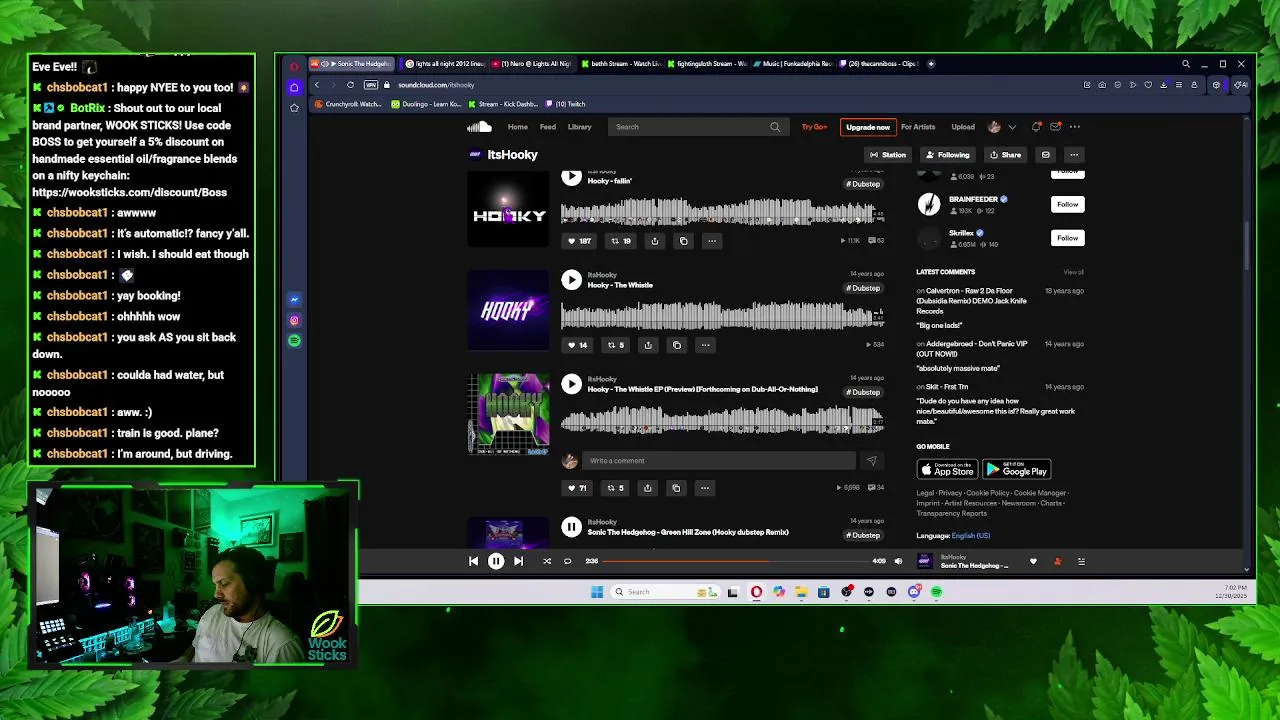Image resolution: width=1280 pixels, height=720 pixels.
Task: View all latest comments
Action: click(x=1073, y=272)
